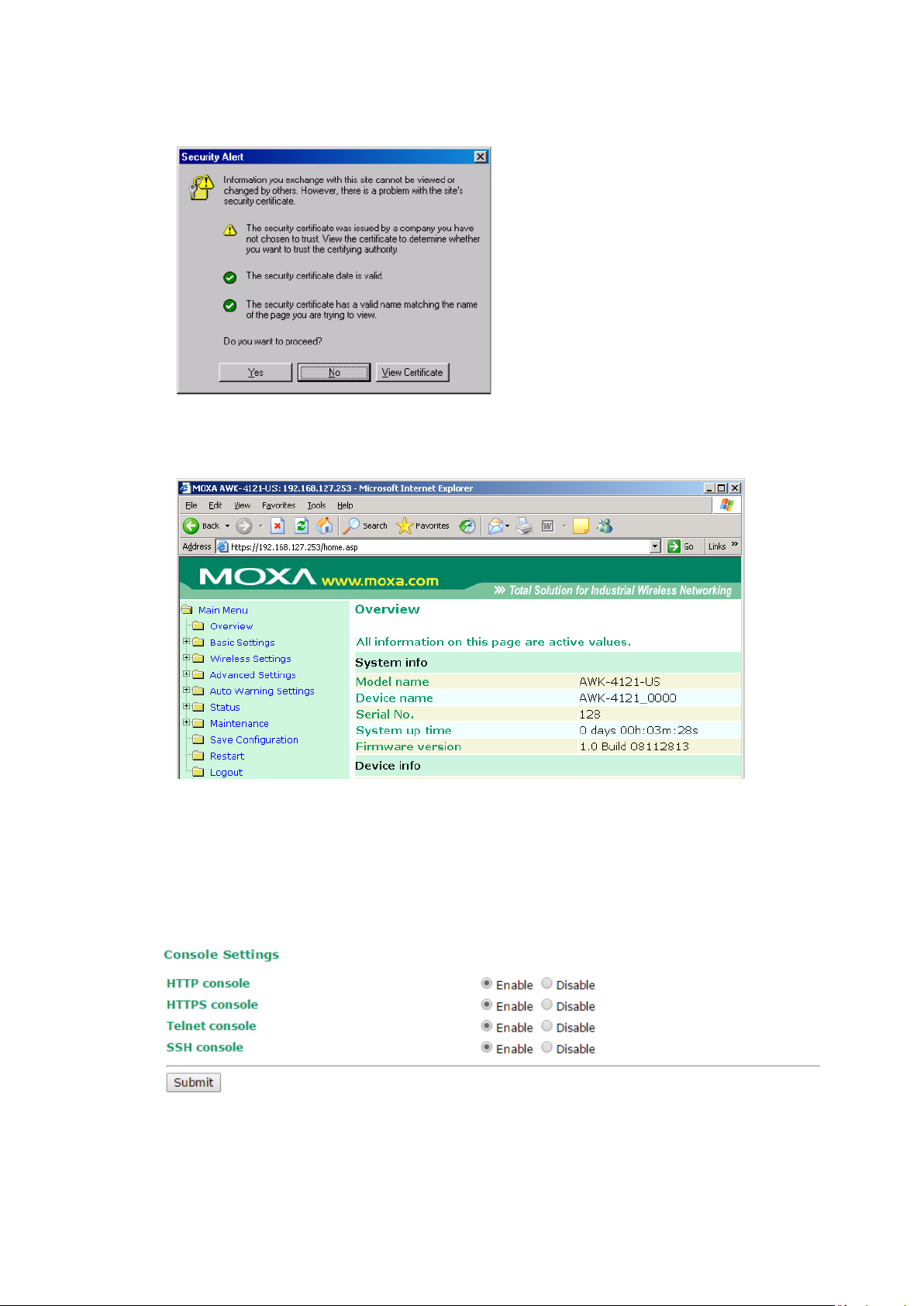
Task: Click the Stop loading icon with red X
Action: [278, 526]
